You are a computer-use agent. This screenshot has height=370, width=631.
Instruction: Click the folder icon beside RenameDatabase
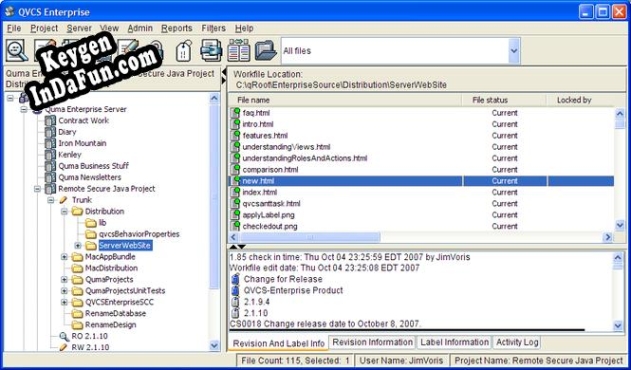[x=77, y=313]
